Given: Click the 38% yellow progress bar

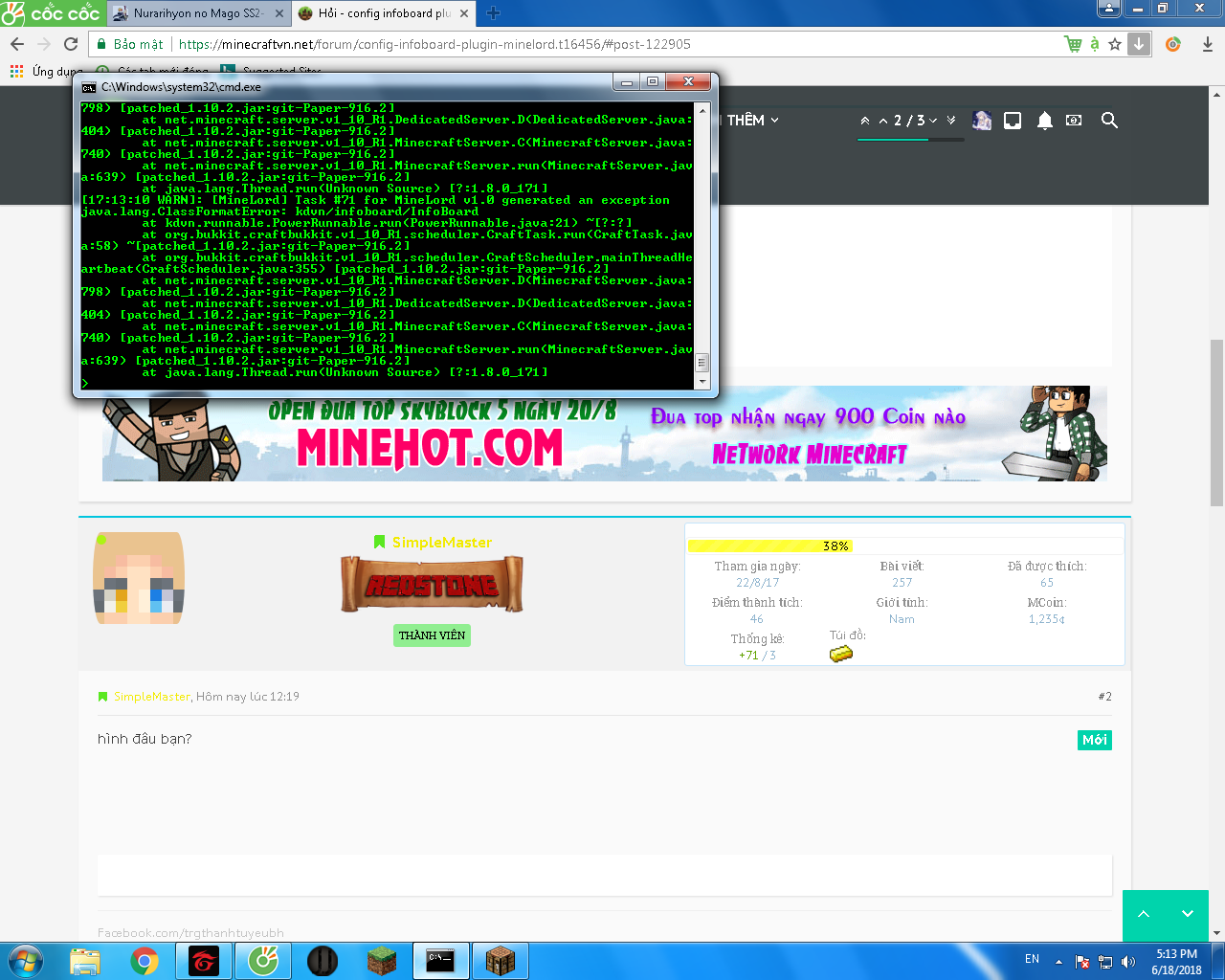Looking at the screenshot, I should pos(769,546).
